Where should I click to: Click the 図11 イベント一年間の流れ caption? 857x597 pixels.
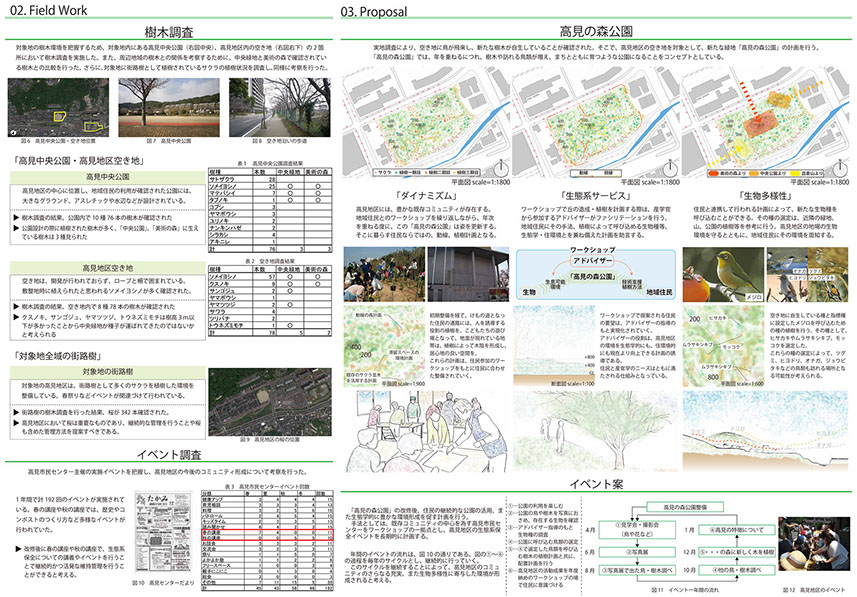click(x=685, y=590)
